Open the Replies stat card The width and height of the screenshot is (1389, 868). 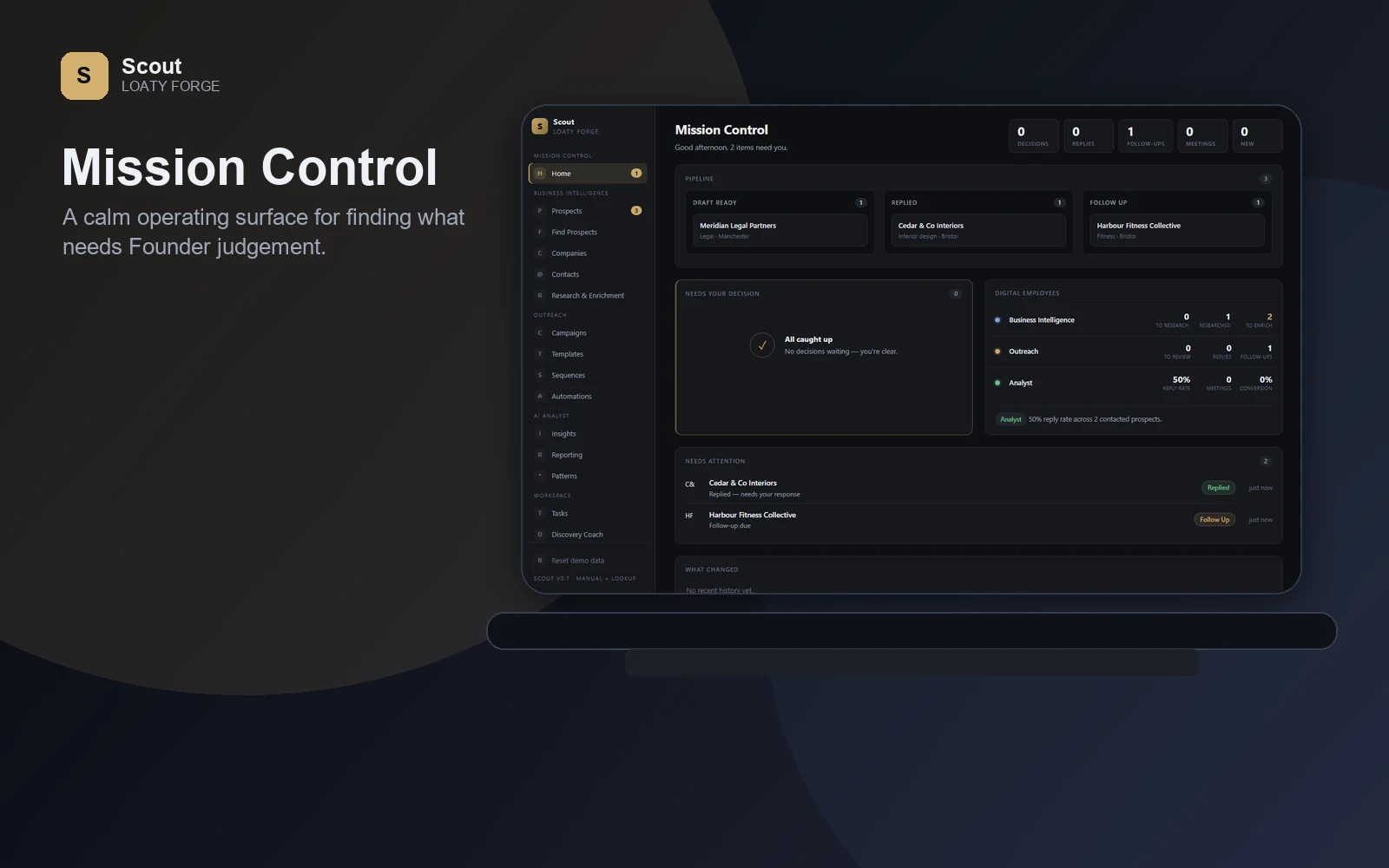point(1089,136)
